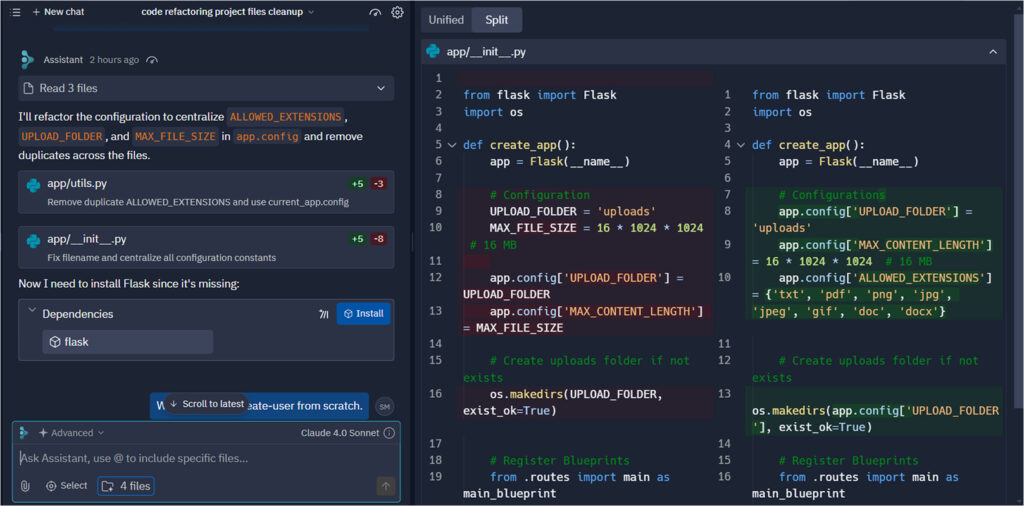Open the Advanced mode dropdown

pyautogui.click(x=71, y=433)
